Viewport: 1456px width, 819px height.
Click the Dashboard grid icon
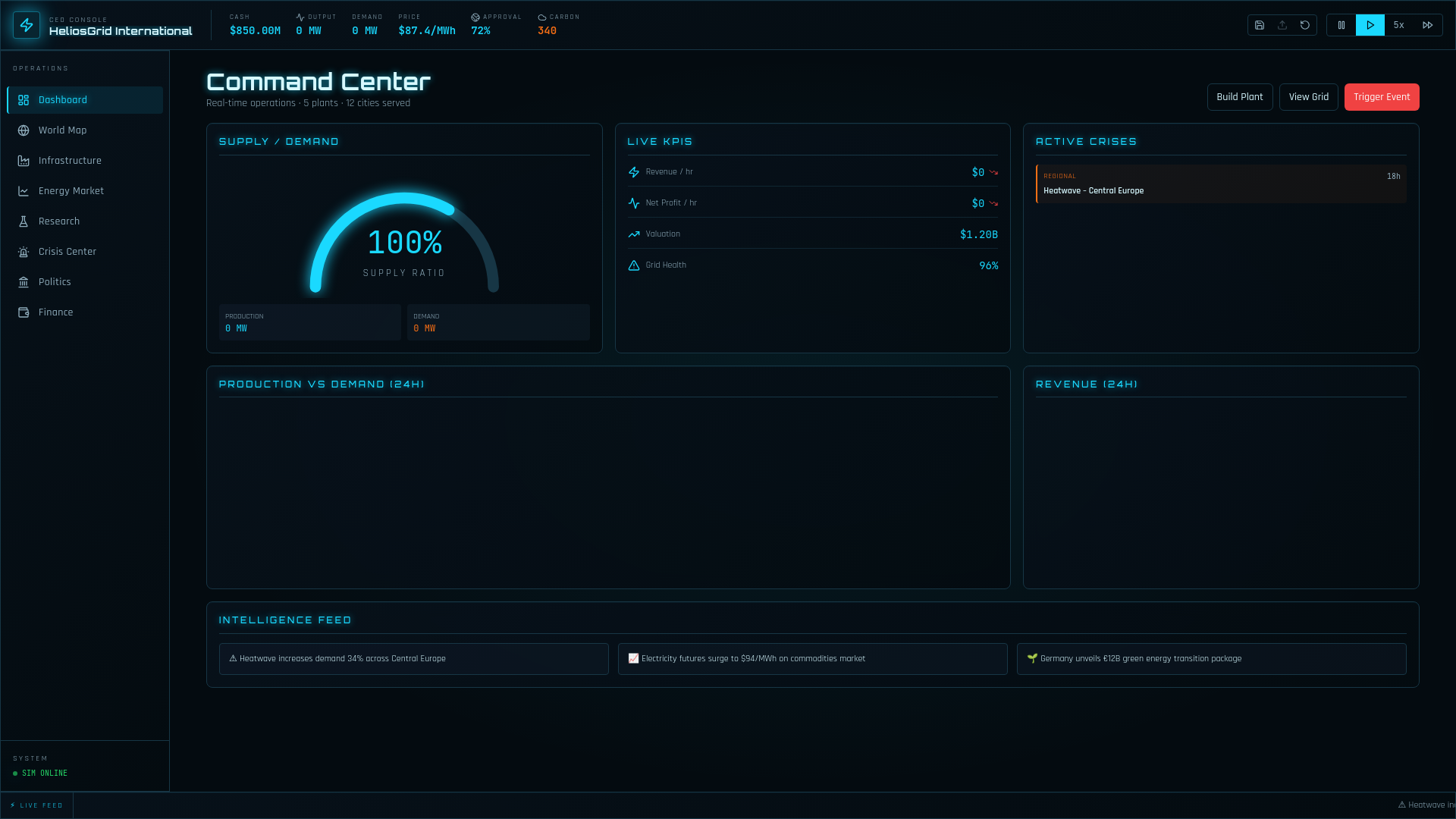click(x=24, y=100)
